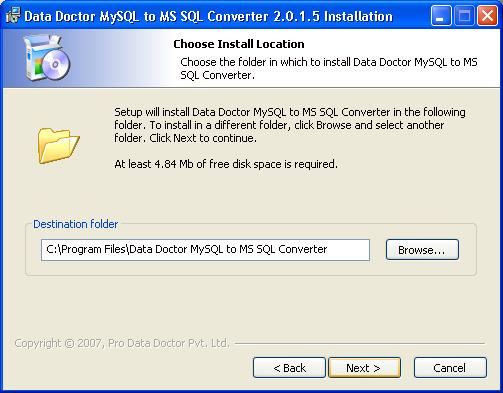Viewport: 503px width, 393px height.
Task: Cancel the installation
Action: 450,368
